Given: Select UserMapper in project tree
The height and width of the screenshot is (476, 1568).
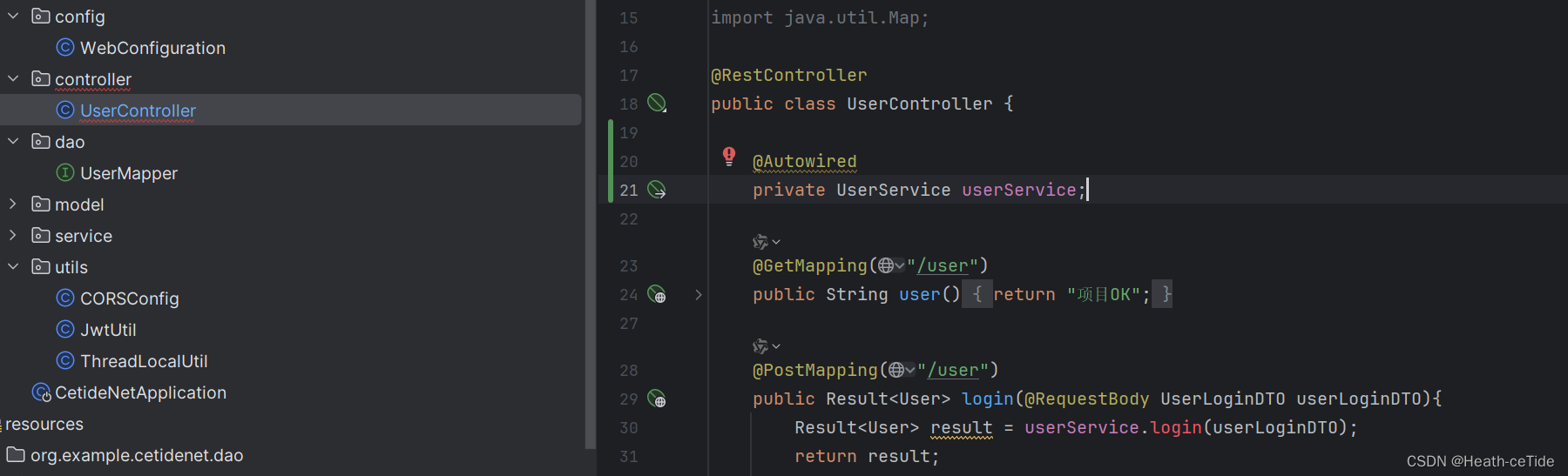Looking at the screenshot, I should click(x=129, y=173).
